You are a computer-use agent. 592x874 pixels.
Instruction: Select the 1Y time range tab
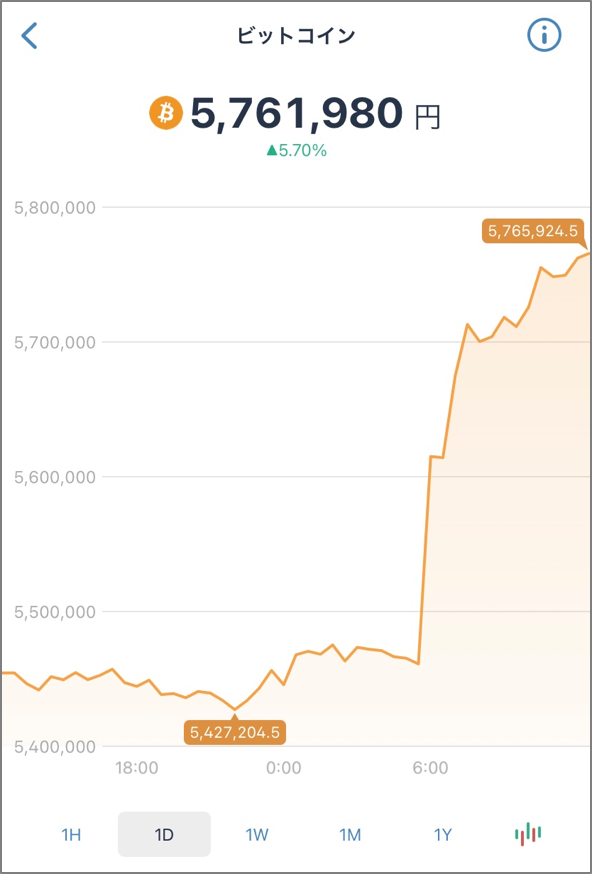click(443, 835)
